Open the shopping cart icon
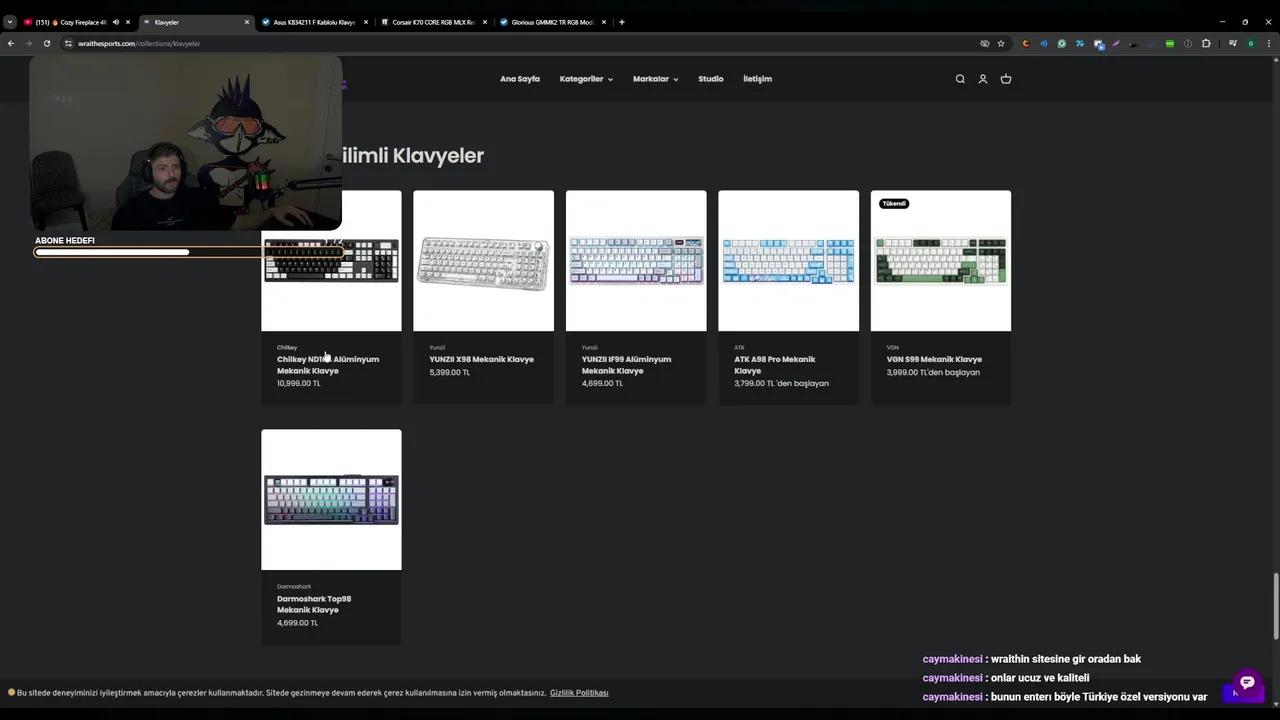Image resolution: width=1280 pixels, height=720 pixels. coord(1006,79)
